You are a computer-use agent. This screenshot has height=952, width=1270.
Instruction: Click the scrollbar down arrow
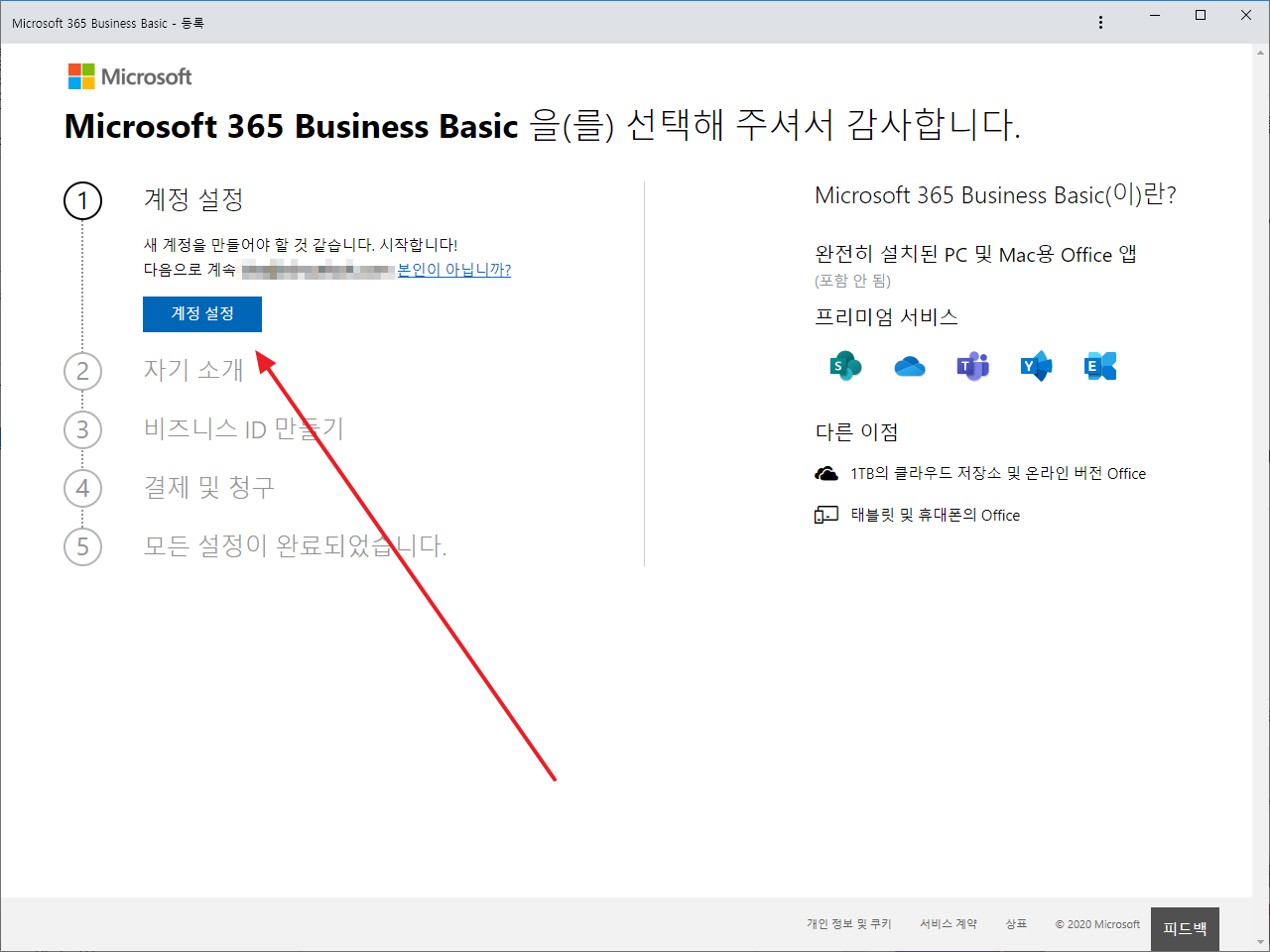click(1260, 942)
